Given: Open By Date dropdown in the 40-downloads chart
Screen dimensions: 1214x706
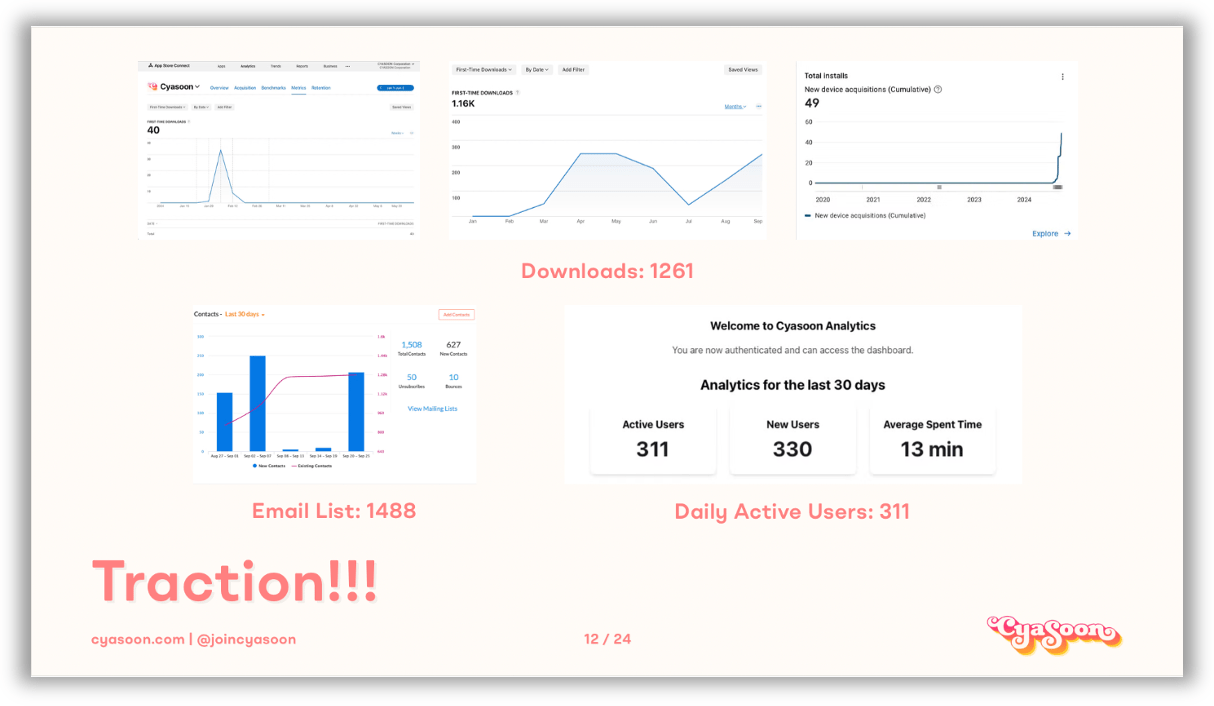Looking at the screenshot, I should pos(201,107).
